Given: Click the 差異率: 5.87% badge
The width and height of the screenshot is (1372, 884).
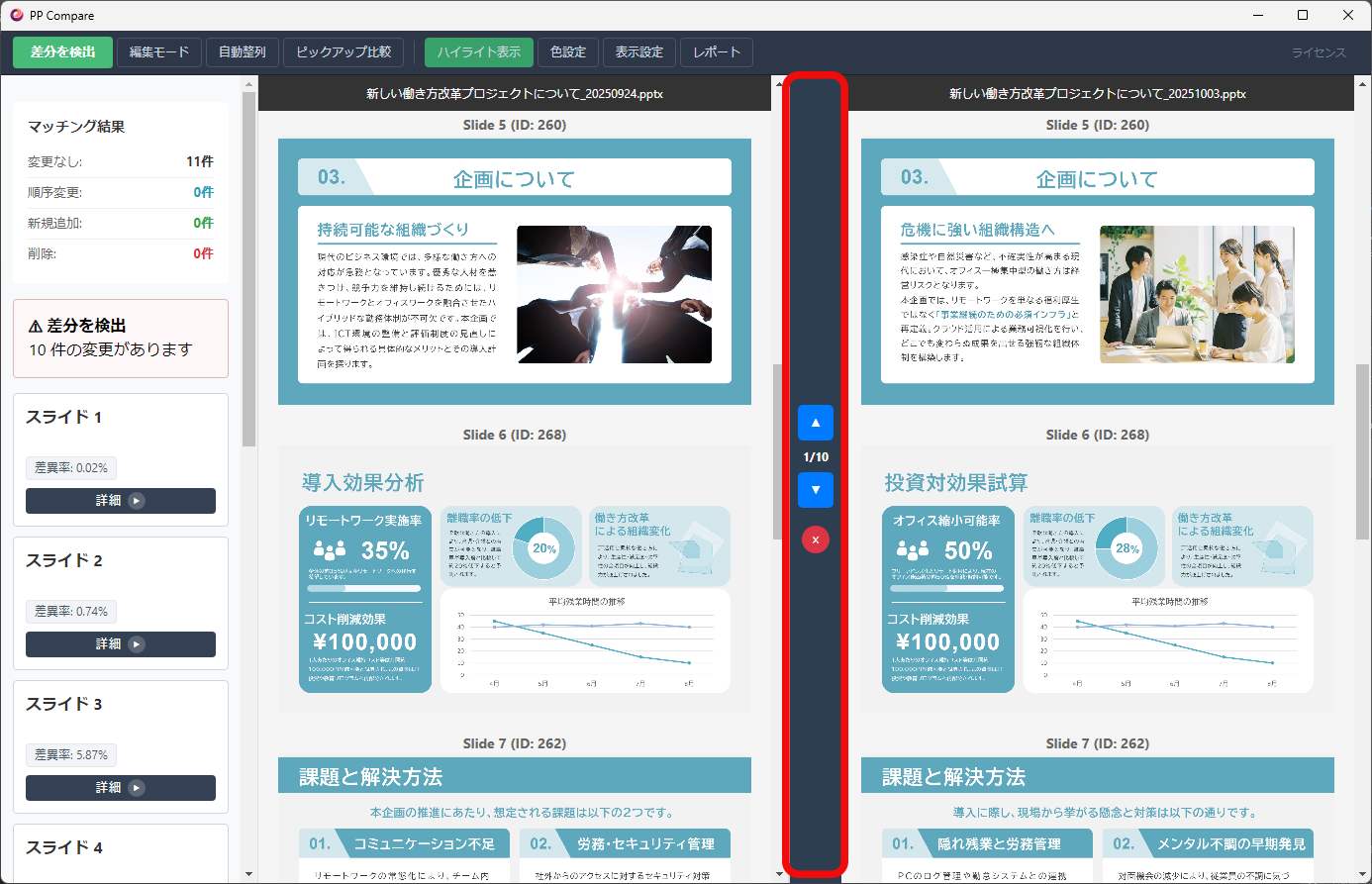Looking at the screenshot, I should 71,754.
